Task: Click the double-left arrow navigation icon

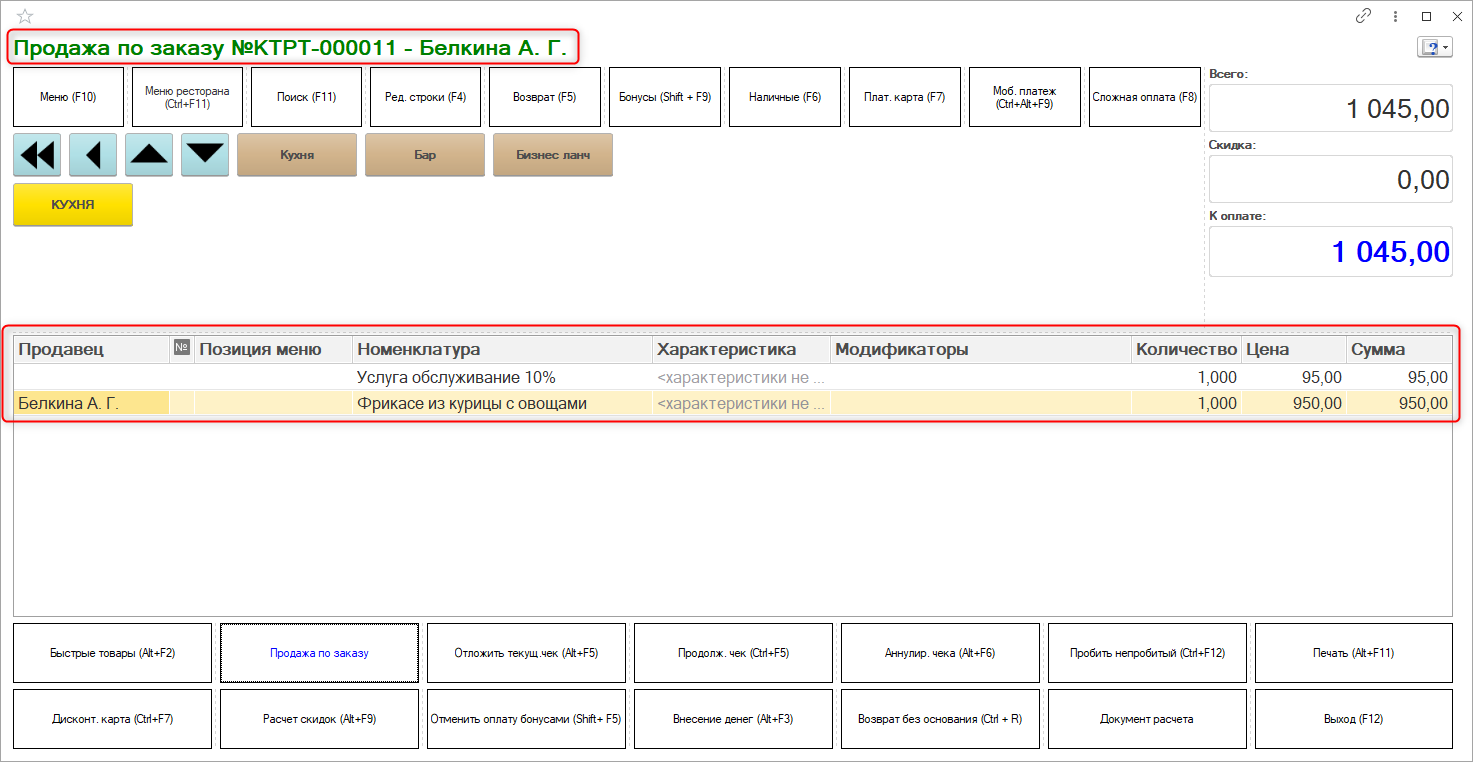Action: tap(37, 155)
